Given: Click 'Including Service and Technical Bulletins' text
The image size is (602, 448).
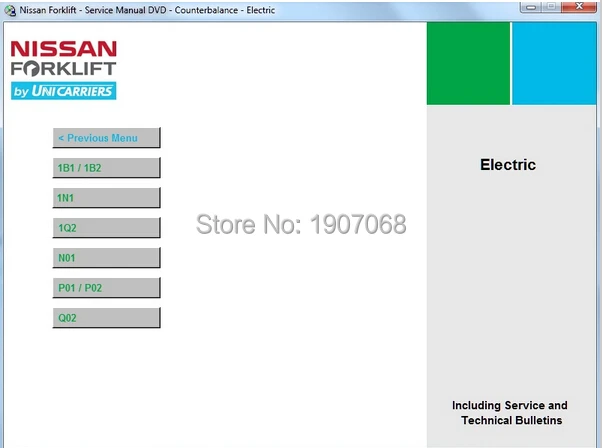Looking at the screenshot, I should coord(510,413).
